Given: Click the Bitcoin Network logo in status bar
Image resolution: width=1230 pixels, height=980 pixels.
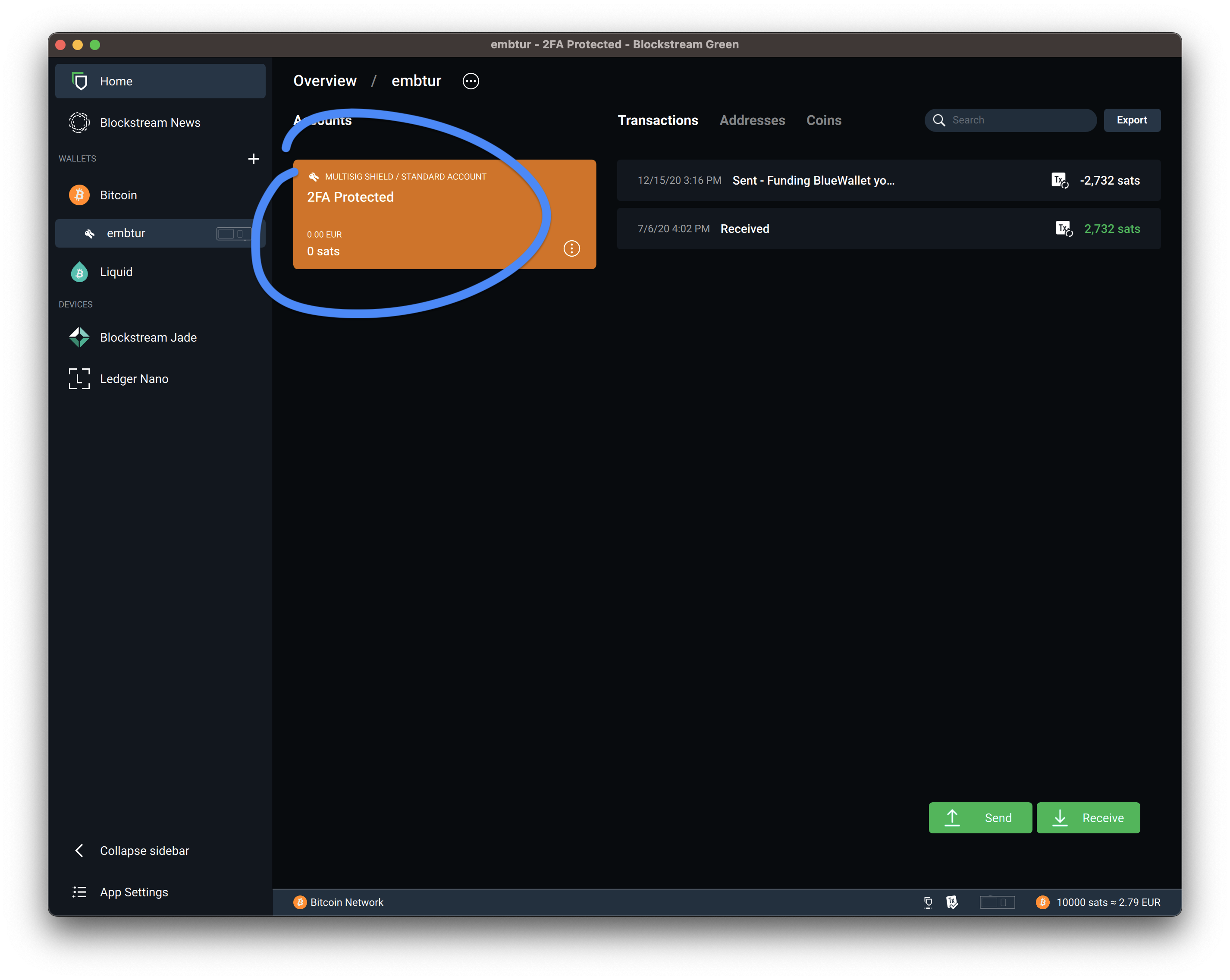Looking at the screenshot, I should click(x=299, y=902).
